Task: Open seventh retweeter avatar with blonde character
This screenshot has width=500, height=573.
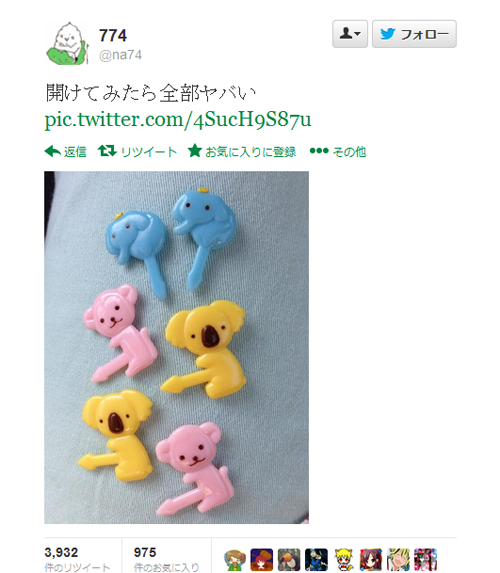Action: (398, 559)
